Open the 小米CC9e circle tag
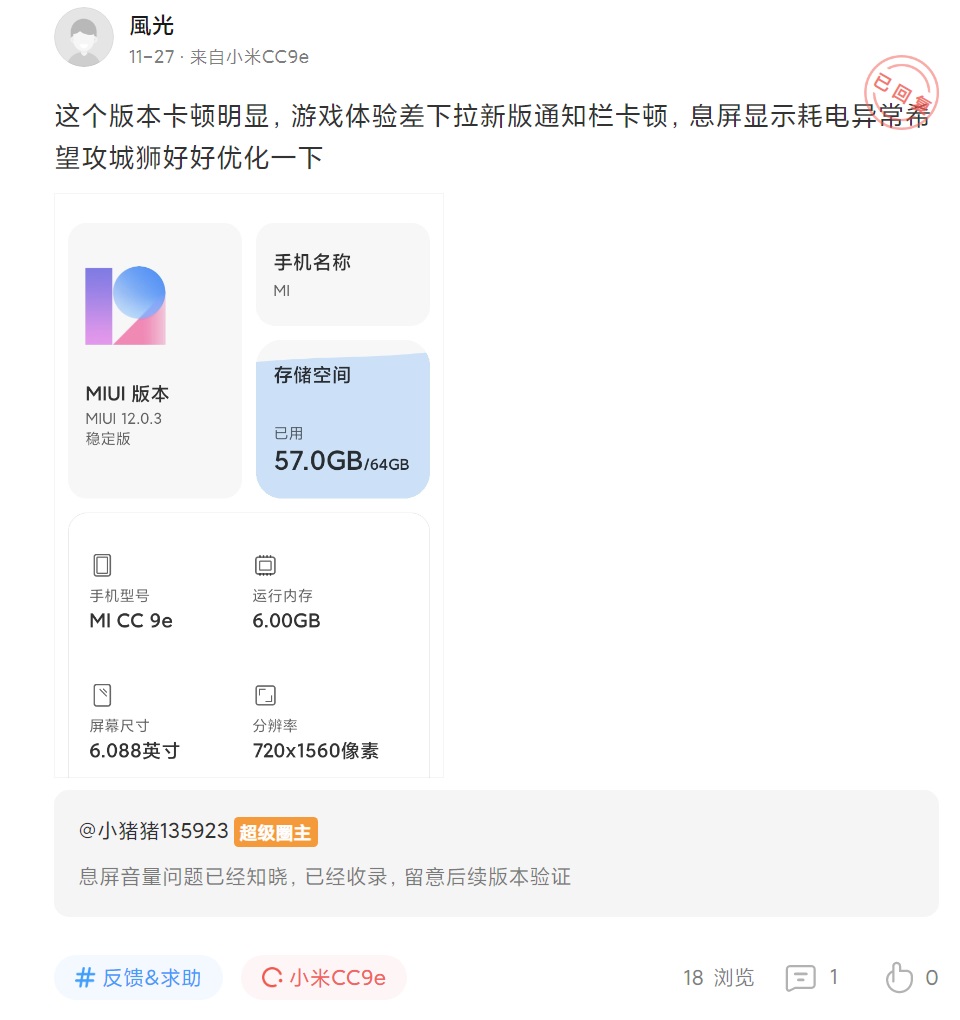This screenshot has width=960, height=1020. point(324,977)
